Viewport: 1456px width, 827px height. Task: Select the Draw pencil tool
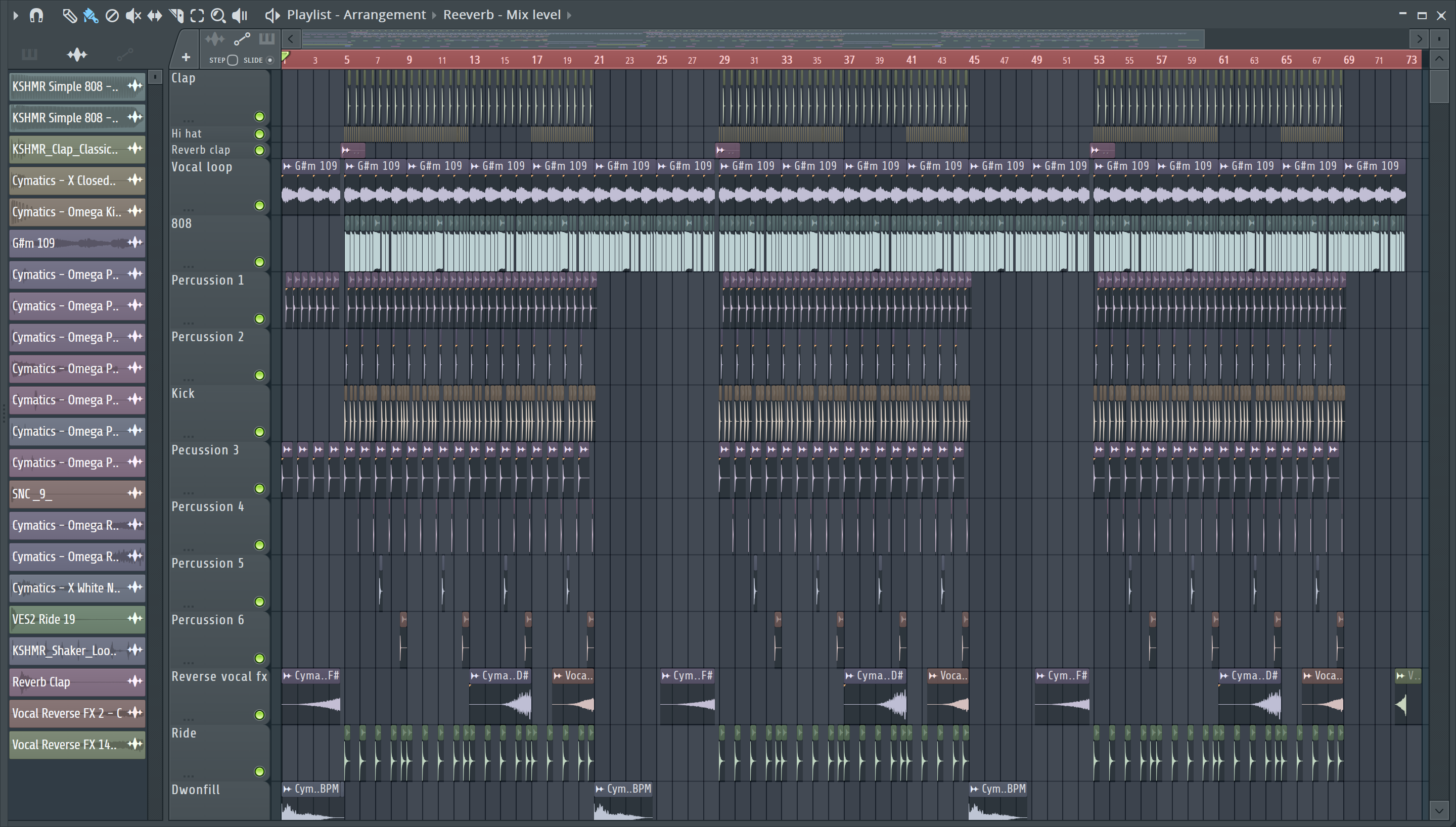coord(69,15)
